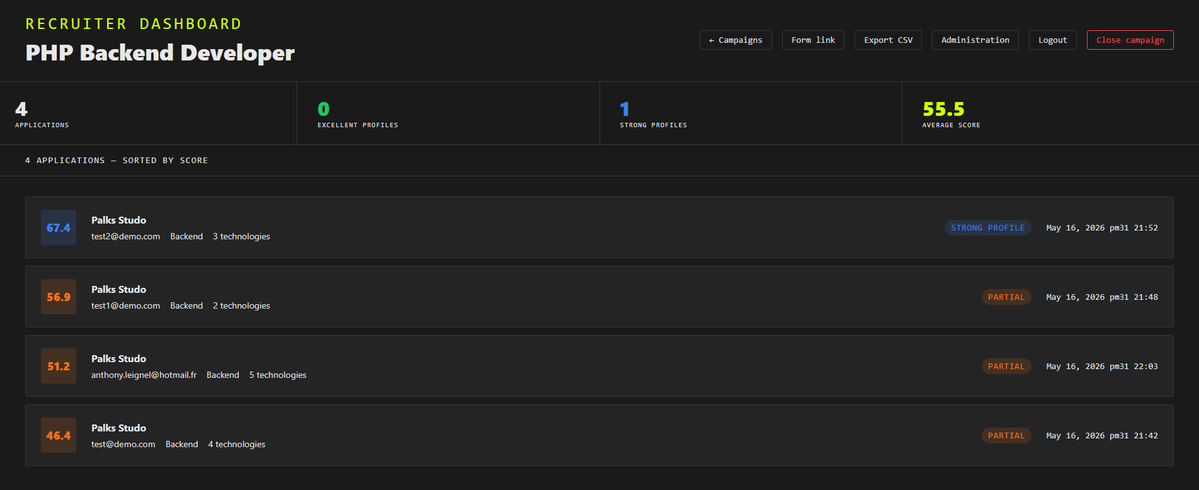Click the email test2@demo.com
This screenshot has height=490, width=1199.
(125, 237)
